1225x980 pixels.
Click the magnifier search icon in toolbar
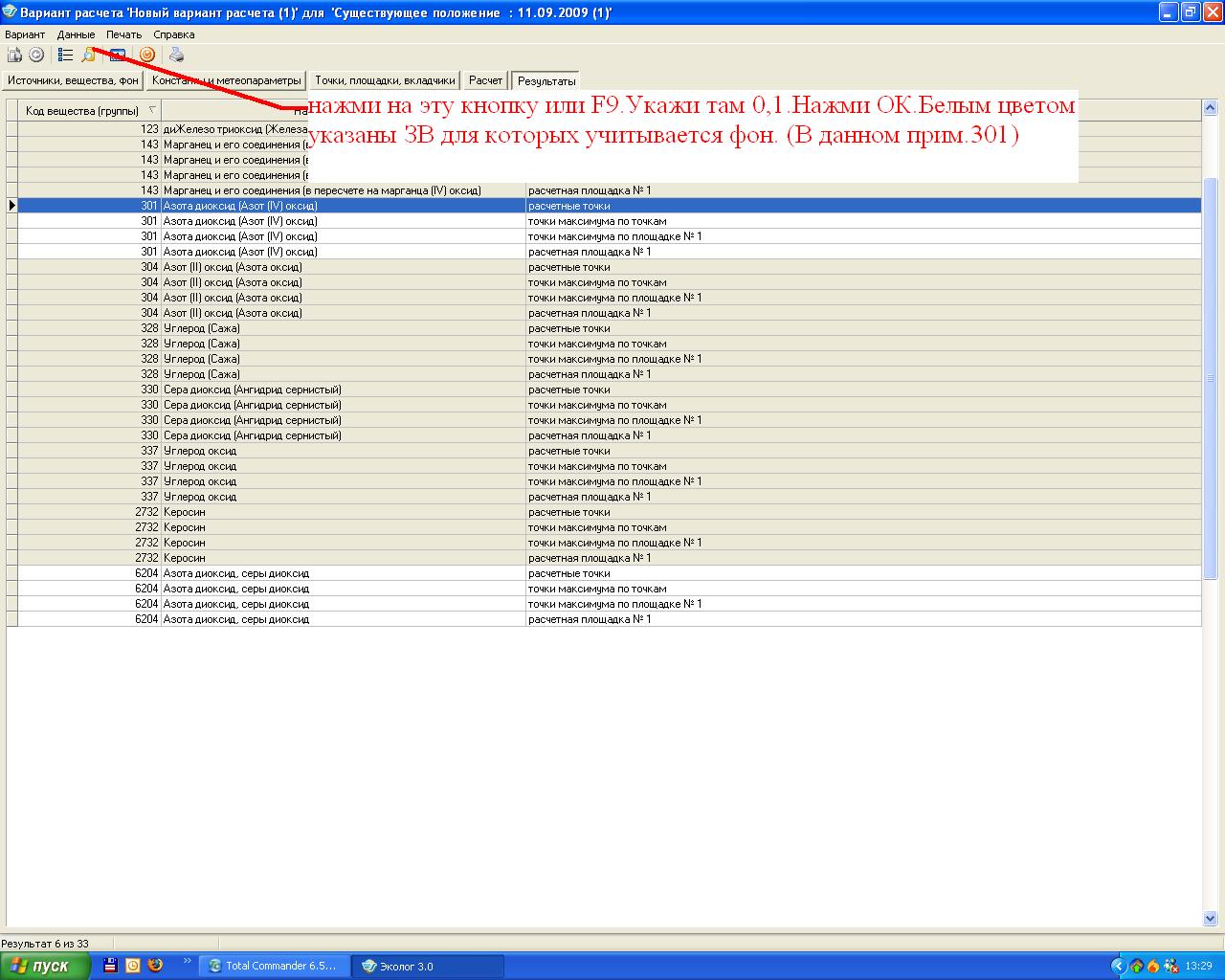pyautogui.click(x=88, y=56)
